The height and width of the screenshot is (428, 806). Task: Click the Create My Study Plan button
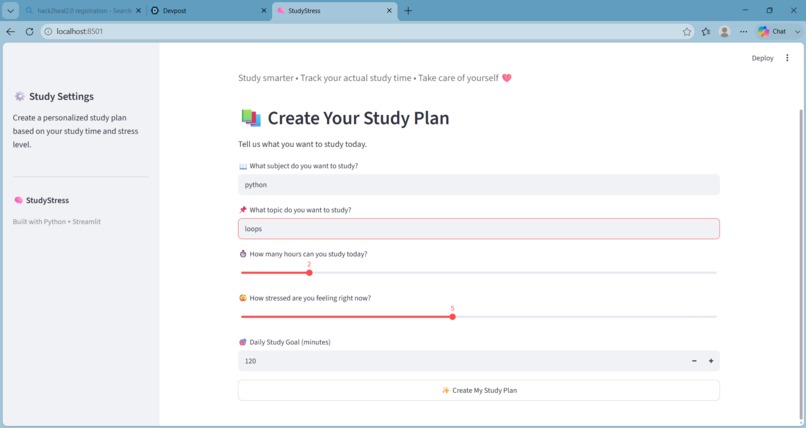coord(479,390)
